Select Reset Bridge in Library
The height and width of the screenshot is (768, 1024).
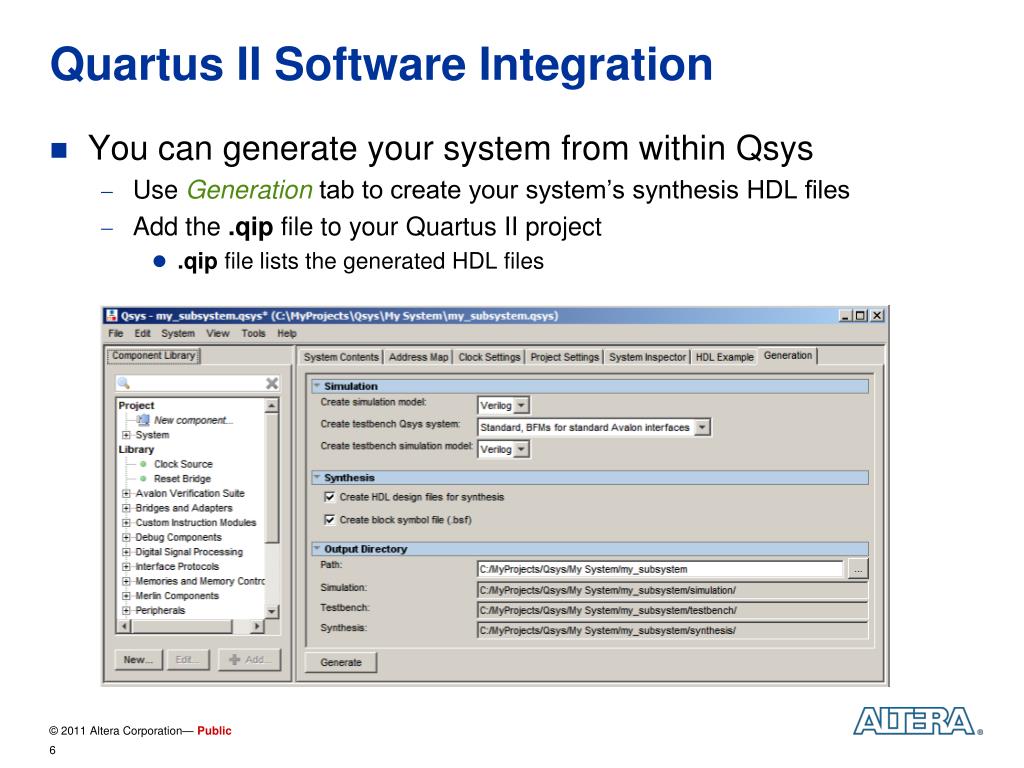(x=182, y=479)
